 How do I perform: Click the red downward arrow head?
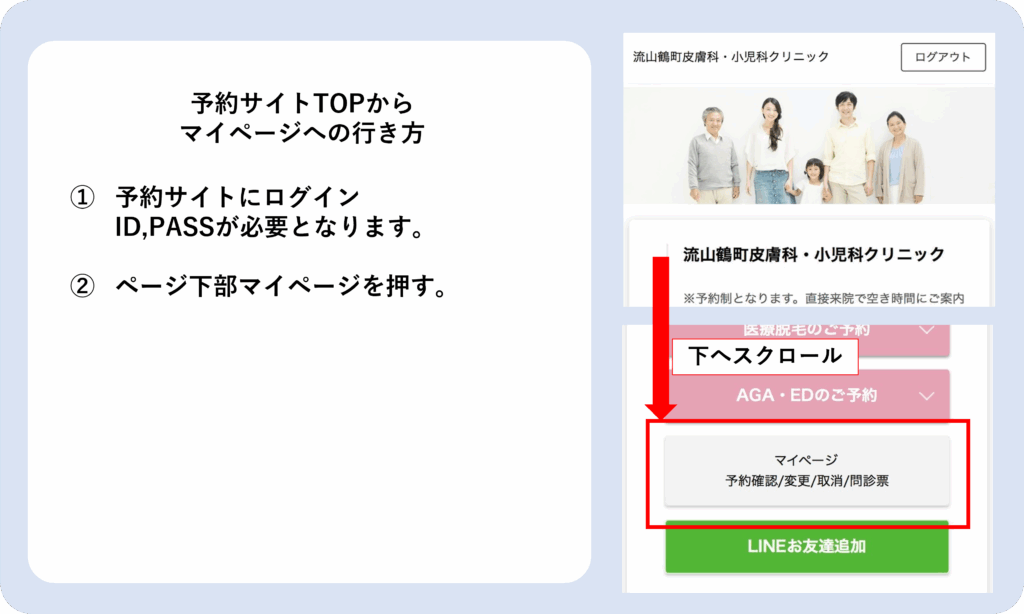pos(661,412)
